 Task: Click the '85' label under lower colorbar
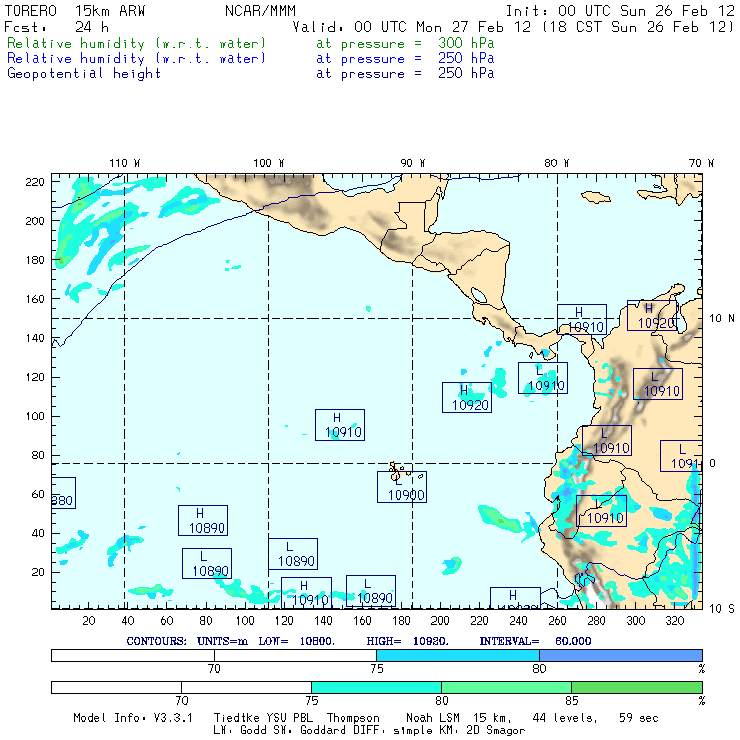[572, 700]
